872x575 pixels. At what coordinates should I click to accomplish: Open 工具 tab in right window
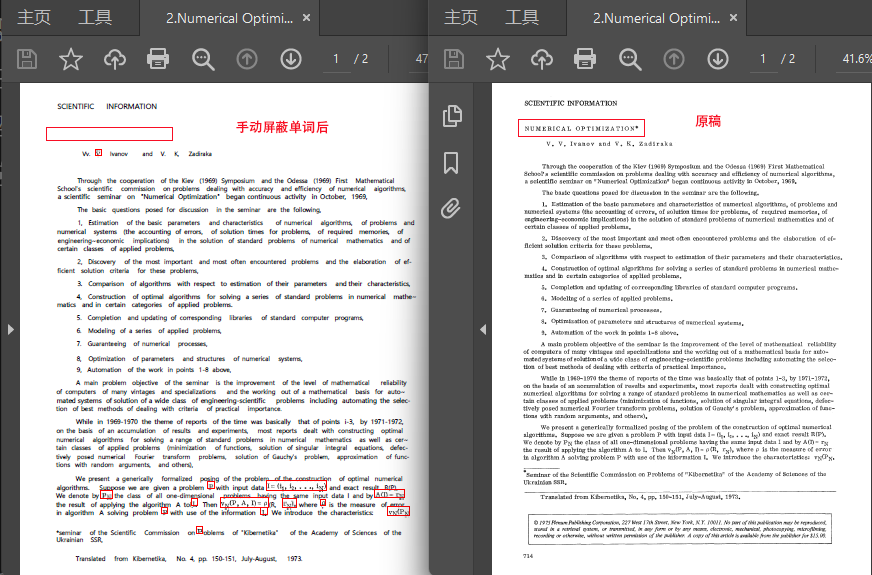(522, 17)
